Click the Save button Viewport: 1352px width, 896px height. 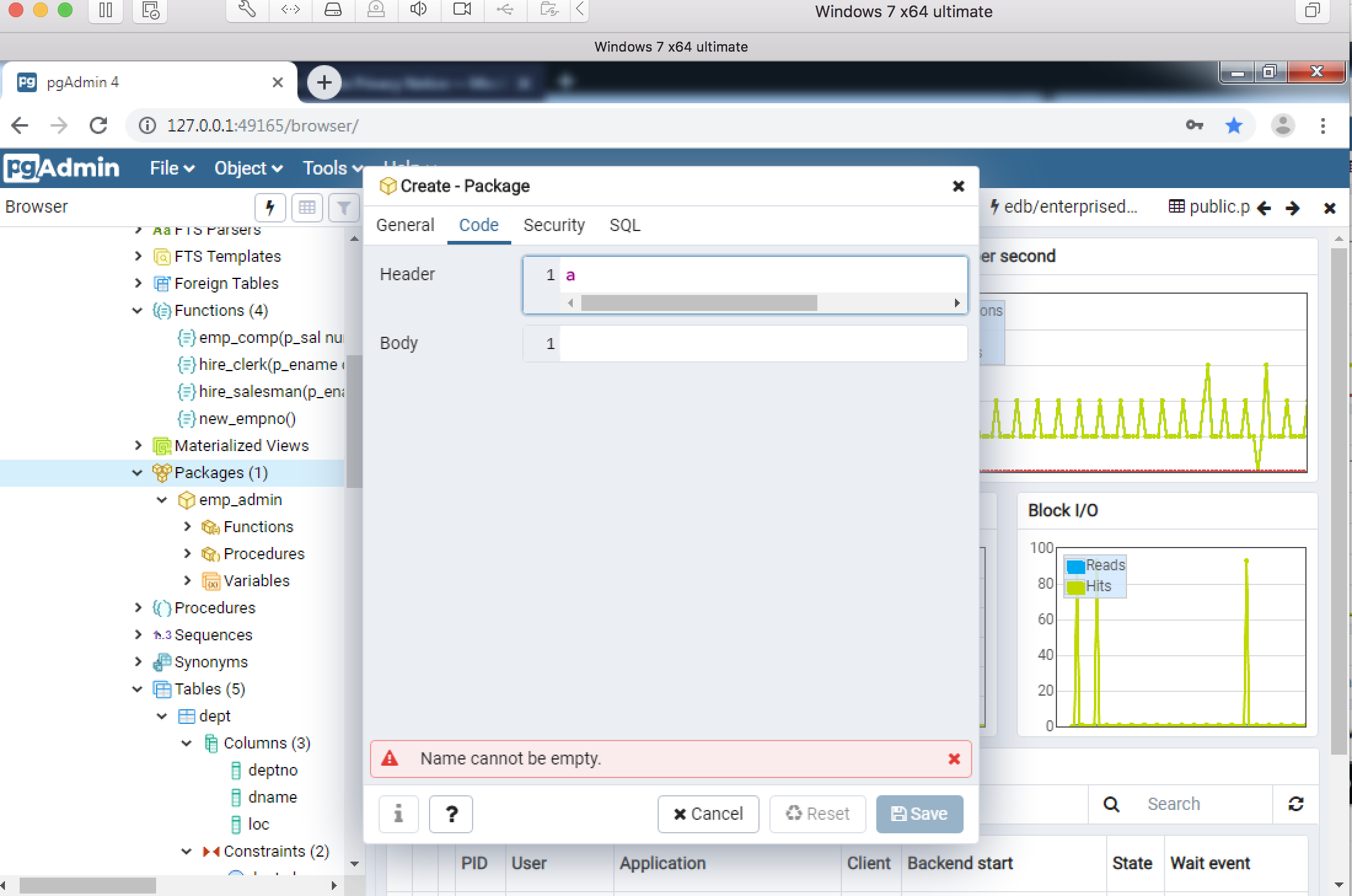click(x=919, y=814)
